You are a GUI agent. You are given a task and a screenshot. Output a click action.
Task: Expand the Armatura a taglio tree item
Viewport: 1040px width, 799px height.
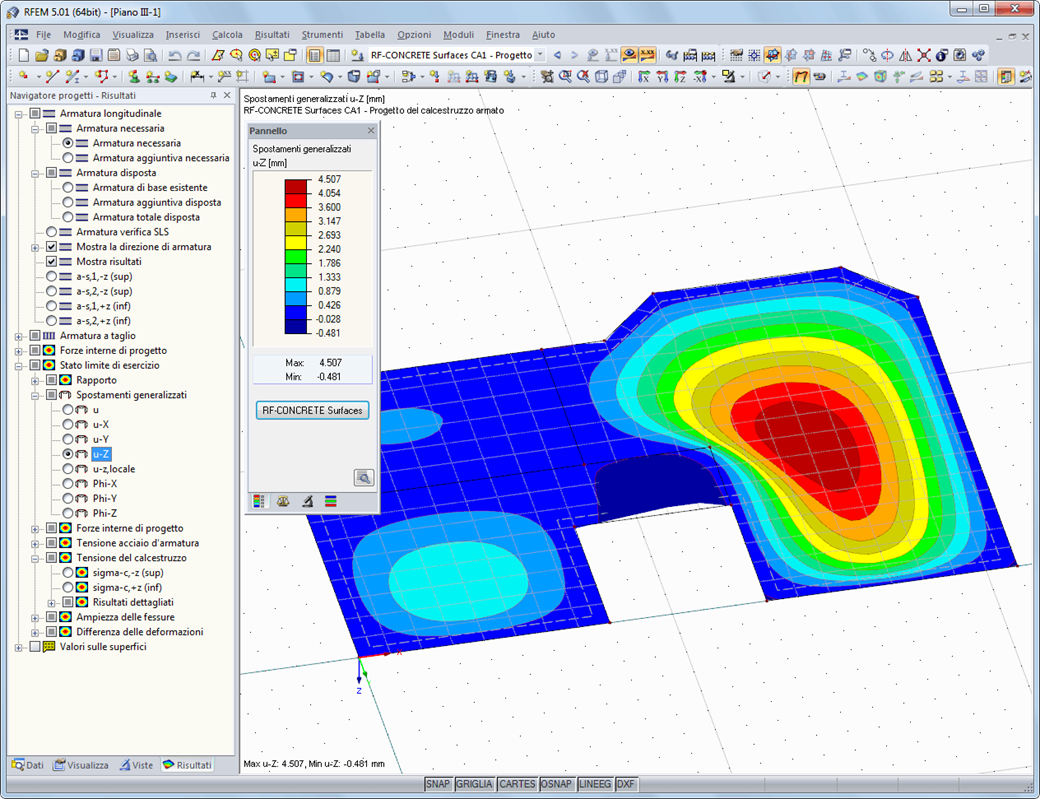click(20, 335)
